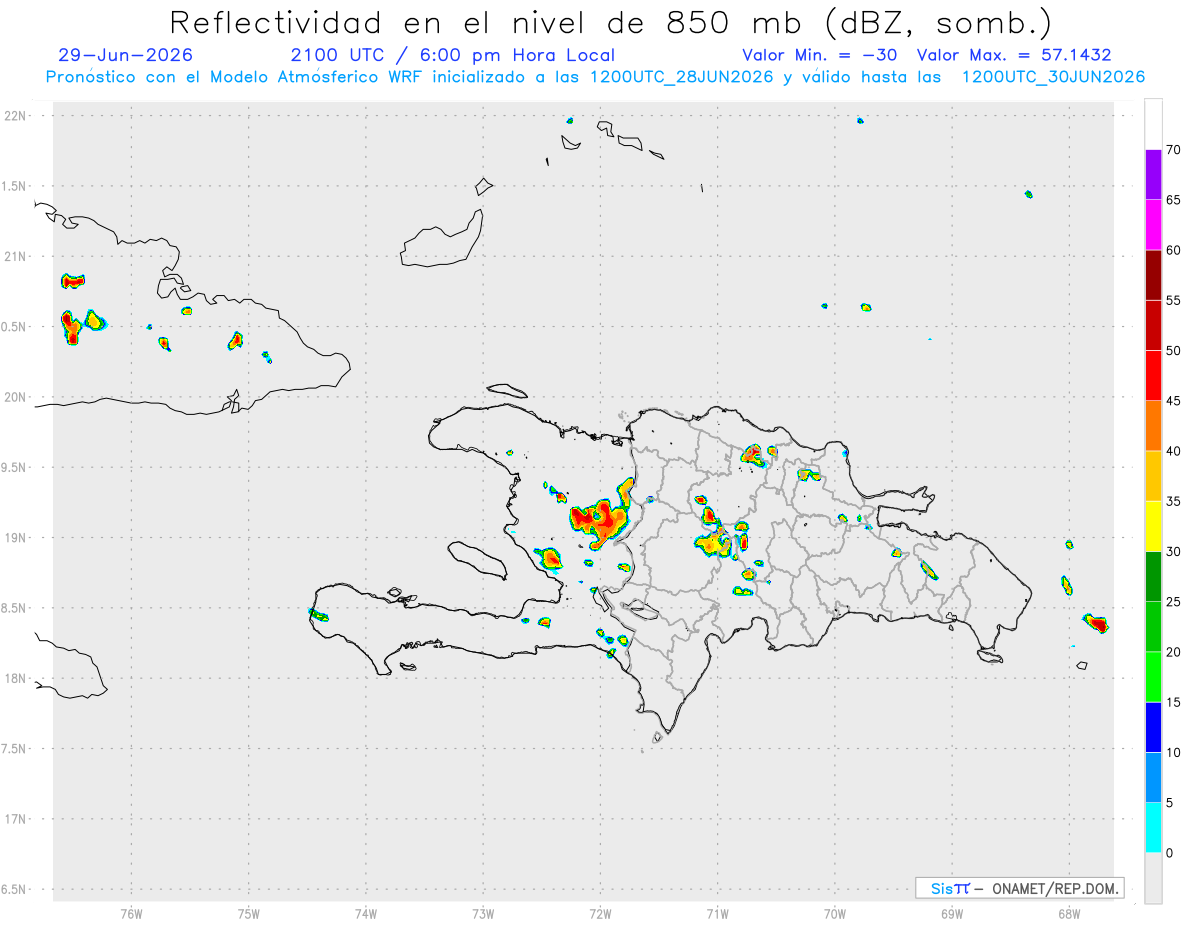Click the '19N' latitude label
The height and width of the screenshot is (927, 1200).
click(x=17, y=538)
